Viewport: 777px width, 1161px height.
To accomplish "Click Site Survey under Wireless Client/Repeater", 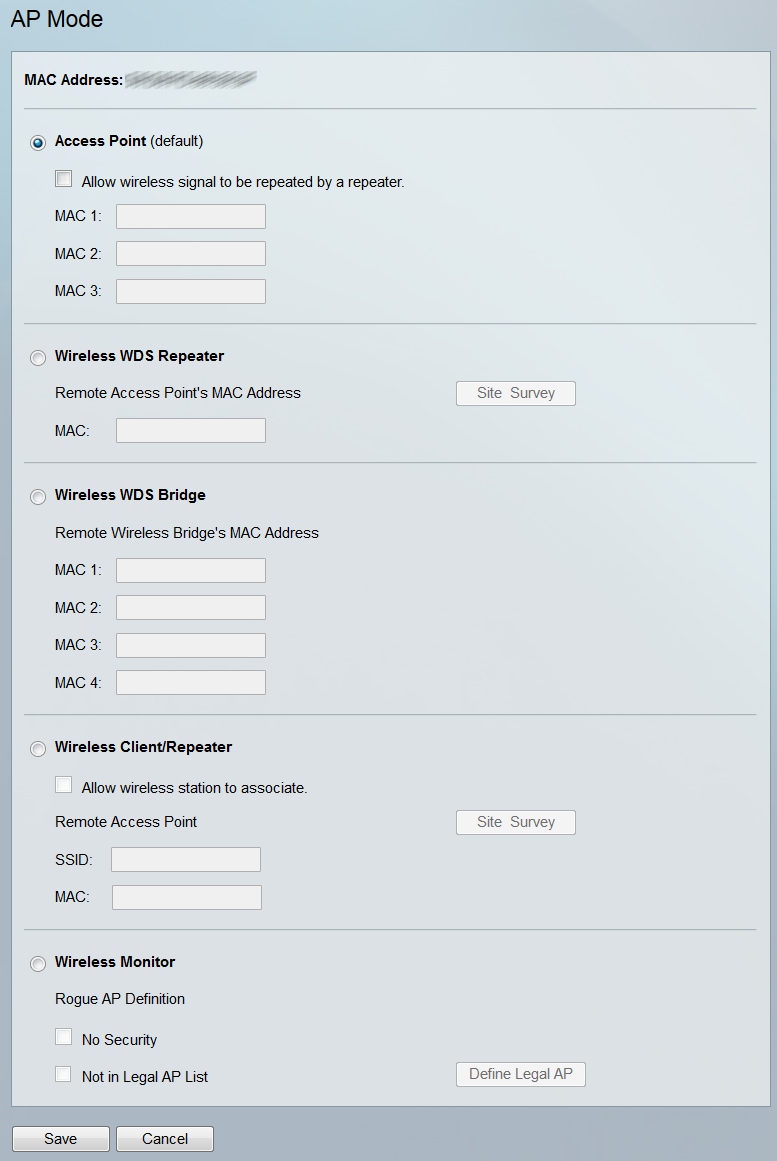I will 515,822.
